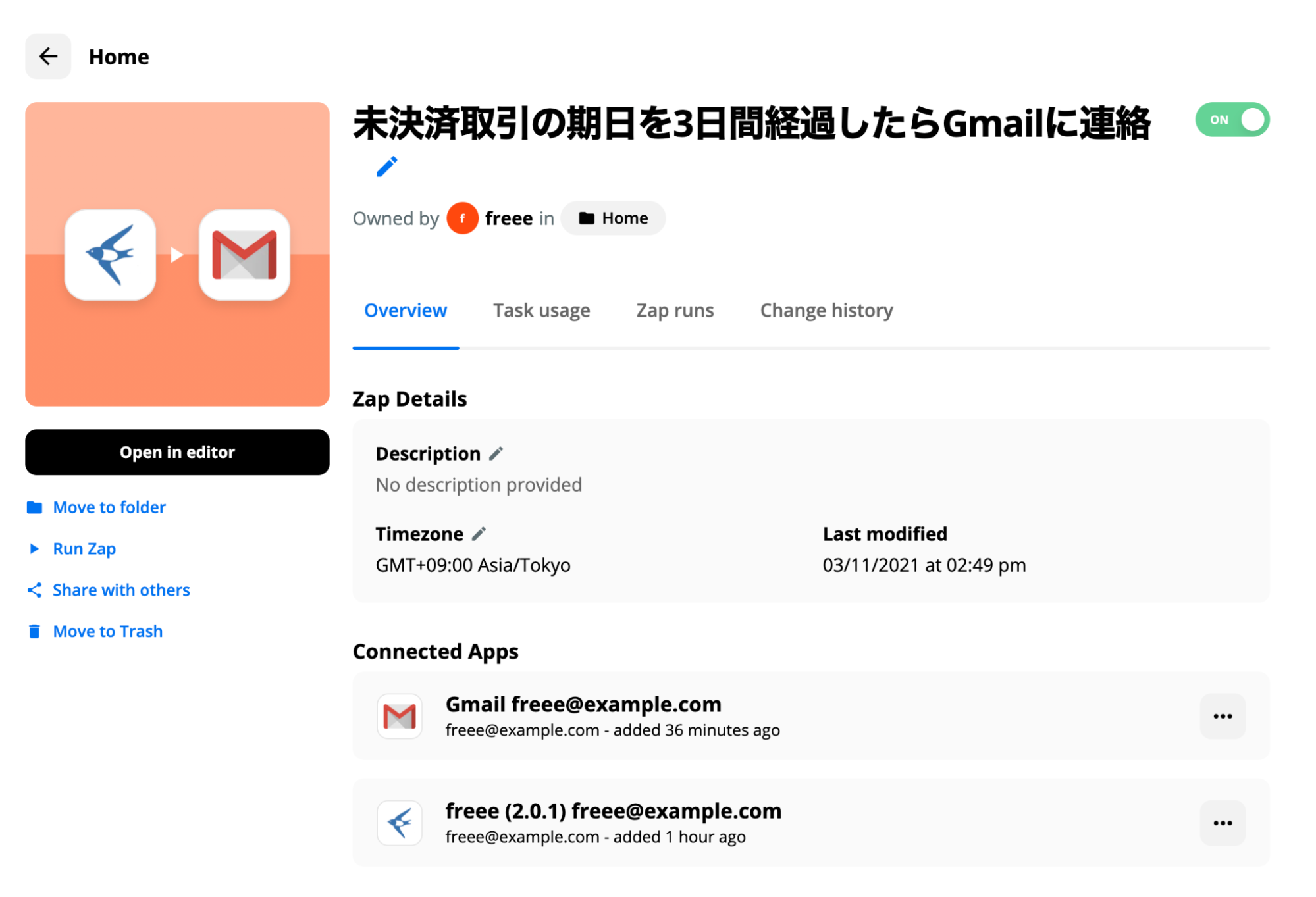1316x897 pixels.
Task: Click 'added 1 hour ago' text
Action: (x=679, y=837)
